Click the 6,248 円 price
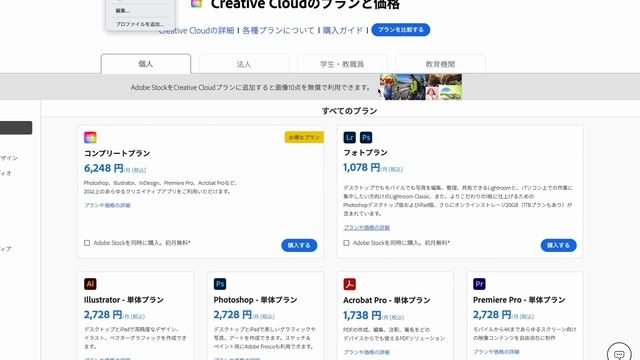 coord(104,168)
